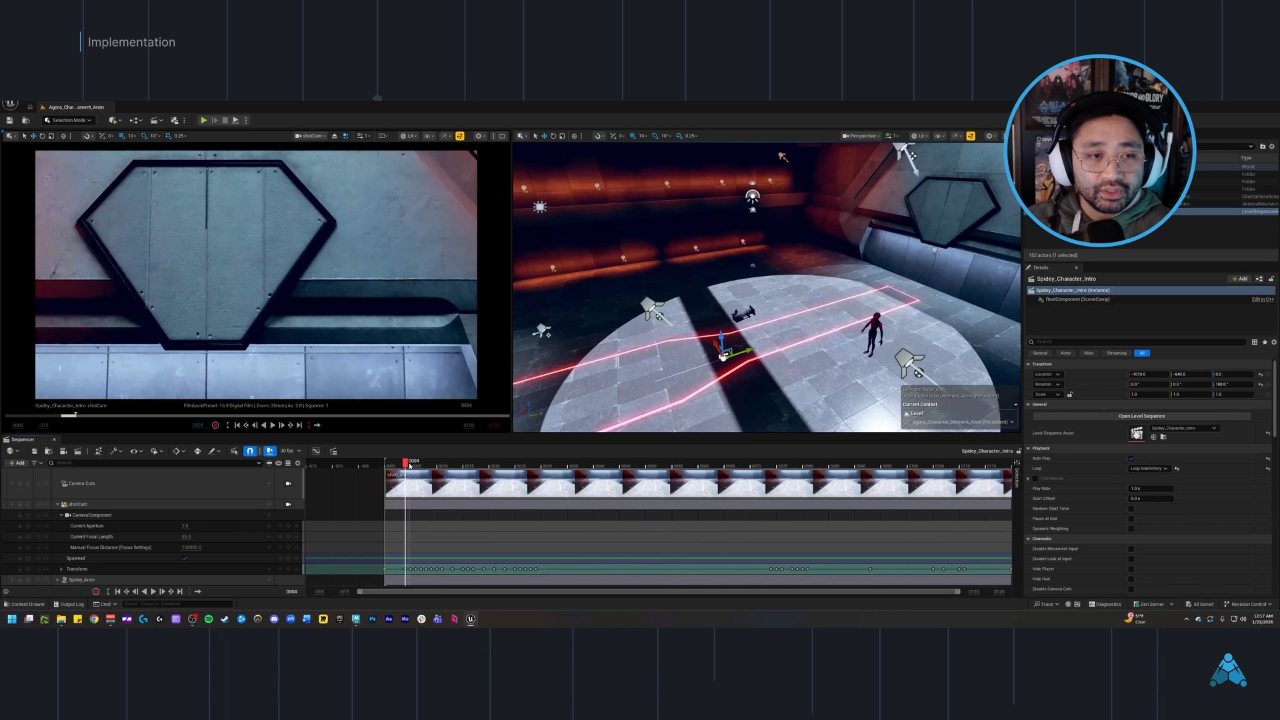Click the Current Aperture value field
This screenshot has height=720, width=1280.
point(185,526)
